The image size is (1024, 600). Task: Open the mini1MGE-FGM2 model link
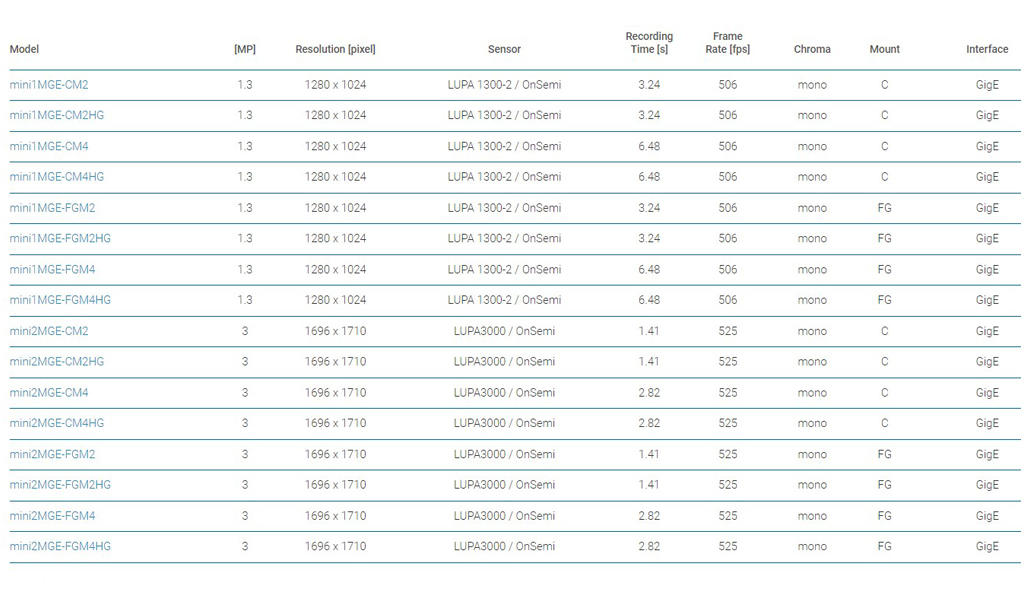coord(52,208)
